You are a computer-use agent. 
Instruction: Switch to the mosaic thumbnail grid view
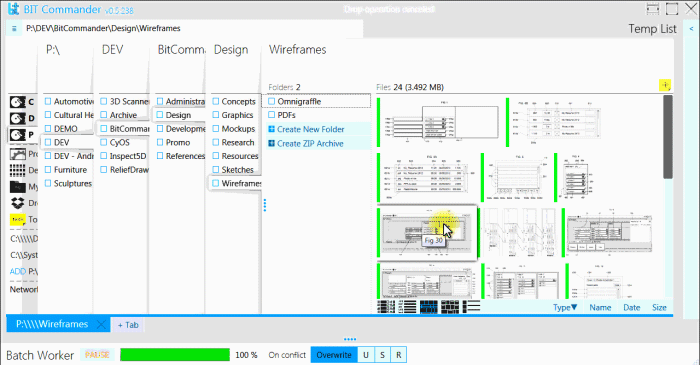(x=450, y=307)
